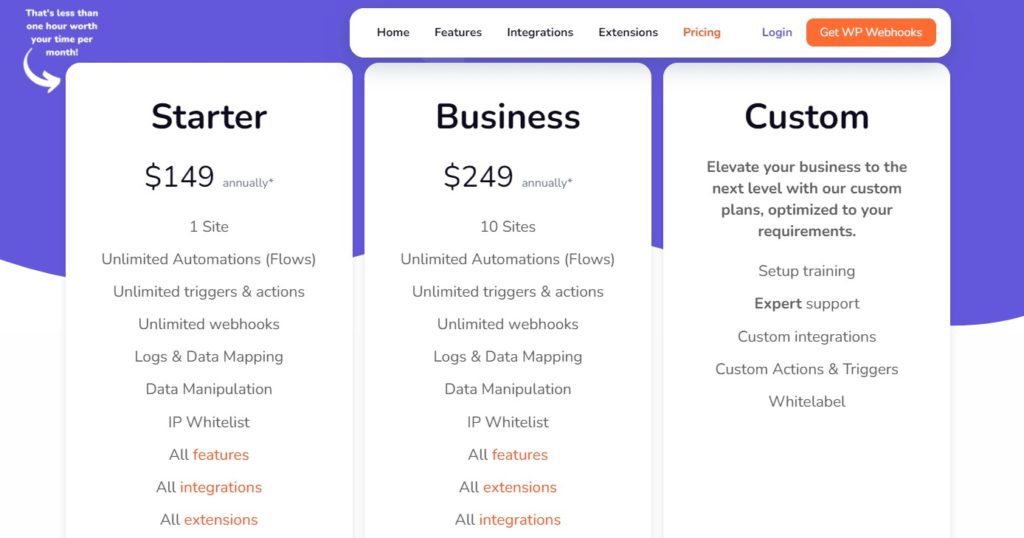Click the Custom plan heading

[806, 117]
